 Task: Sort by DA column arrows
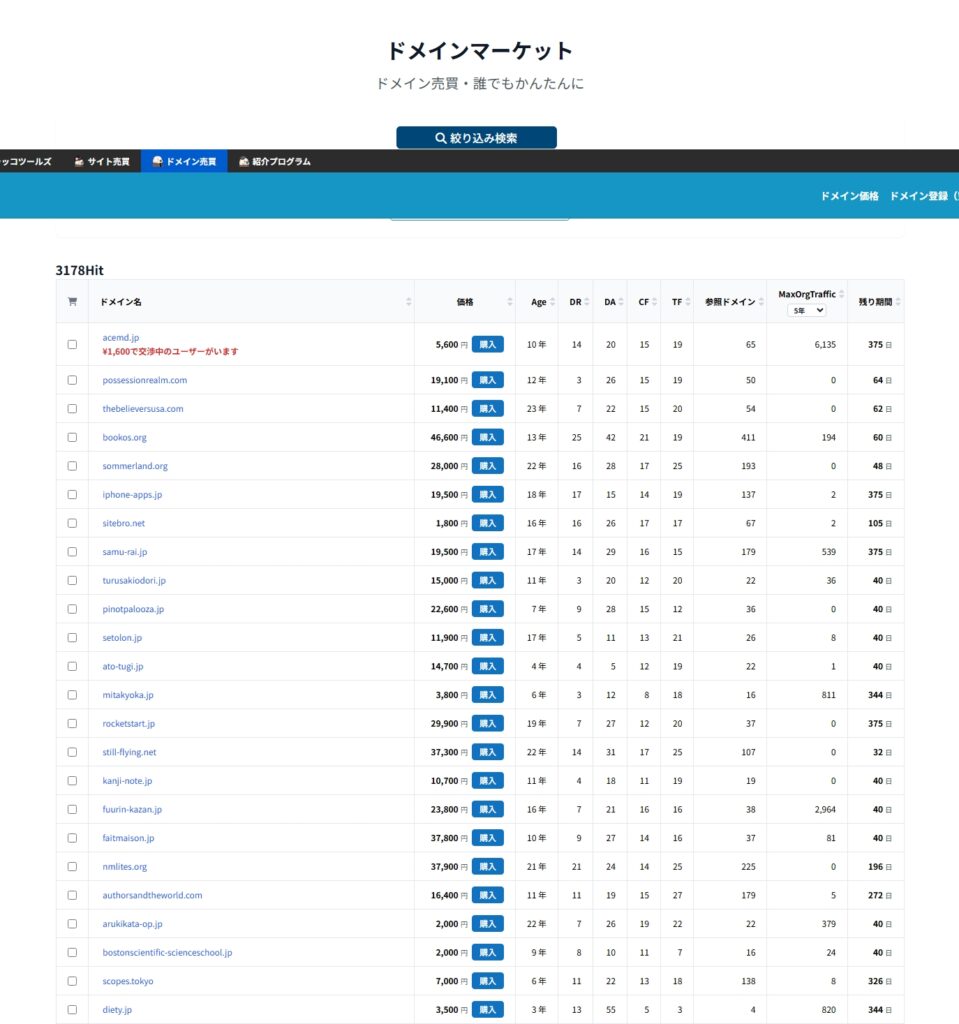(x=621, y=302)
